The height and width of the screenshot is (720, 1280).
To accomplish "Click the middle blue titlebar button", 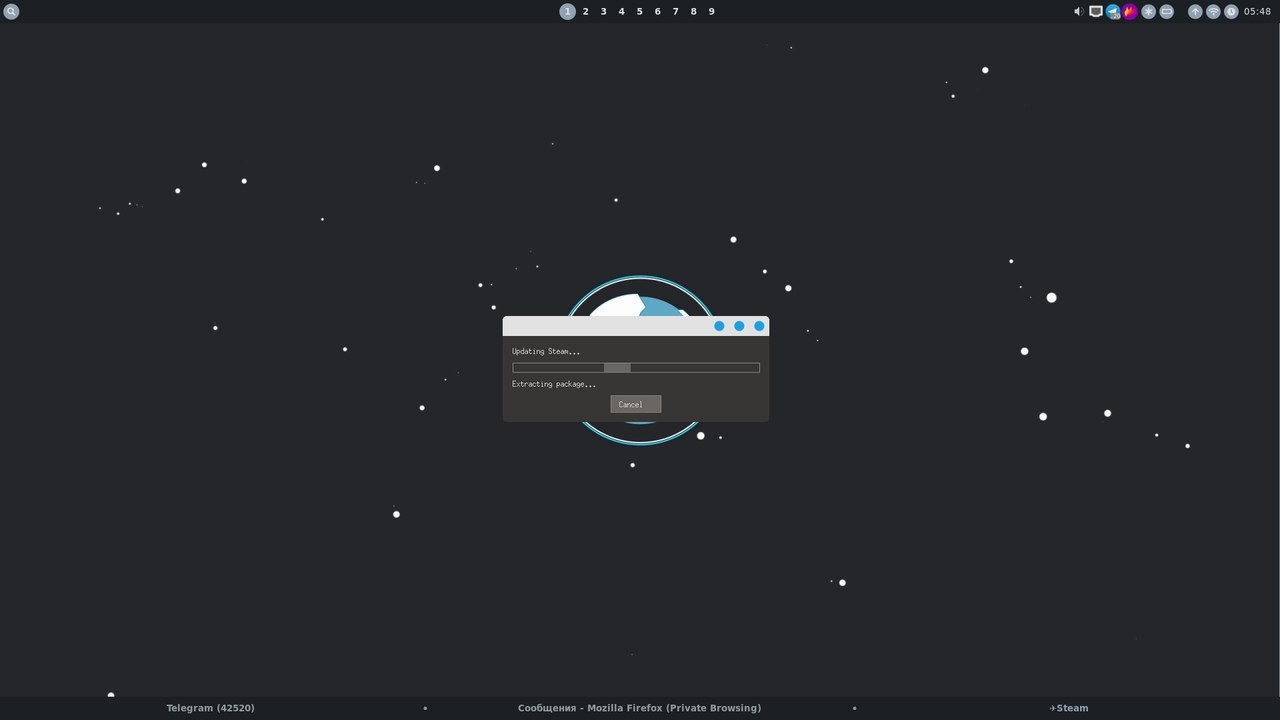I will click(739, 326).
